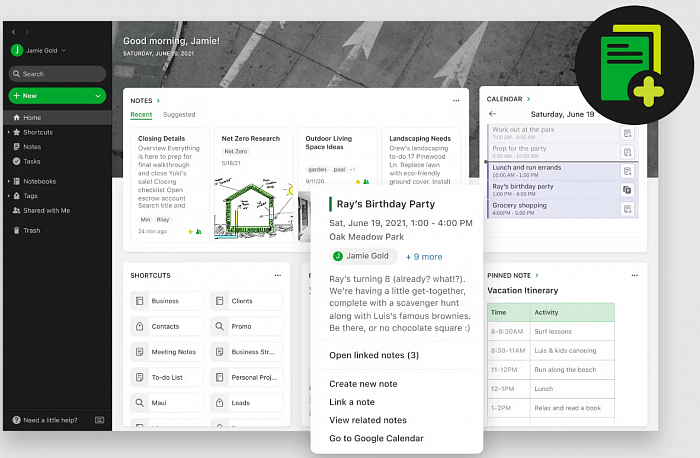The image size is (700, 458).
Task: Click the note icon beside Grocery shopping event
Action: click(x=627, y=209)
